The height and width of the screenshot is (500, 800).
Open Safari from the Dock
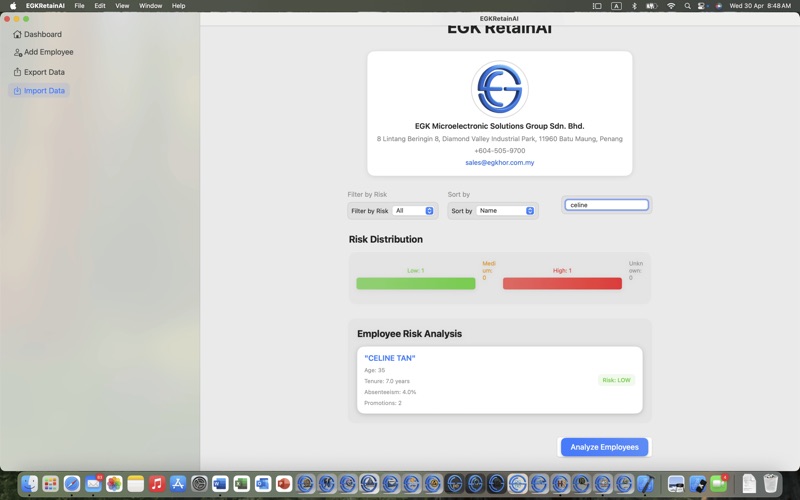[72, 483]
